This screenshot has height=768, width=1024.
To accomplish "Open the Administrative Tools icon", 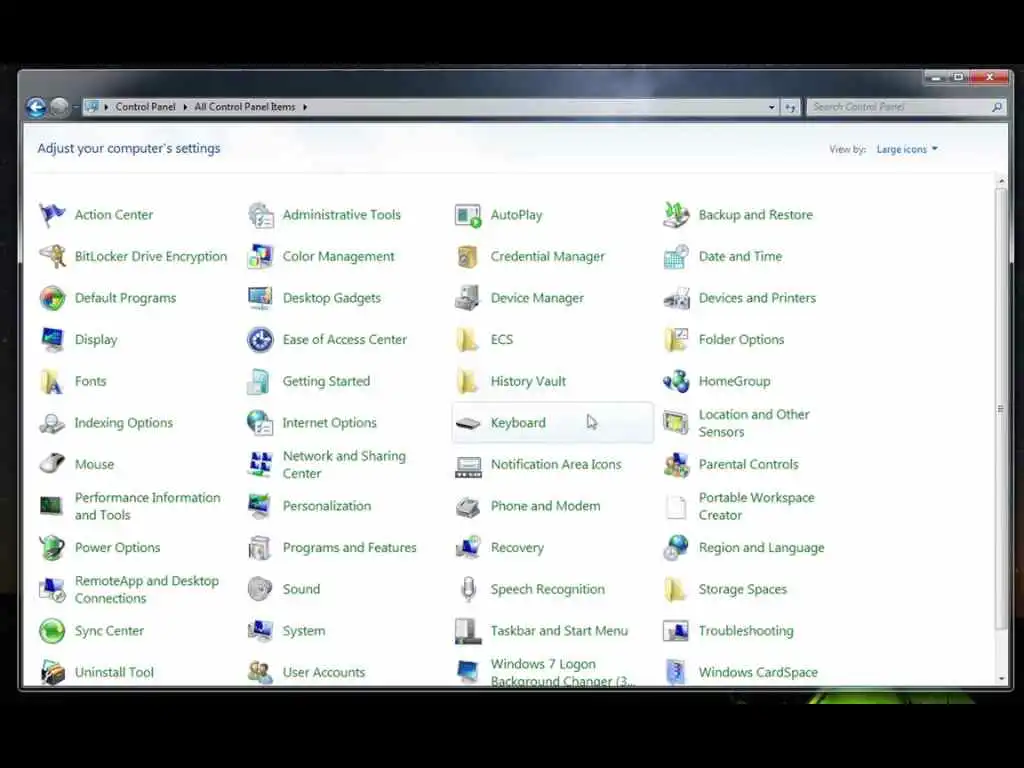I will coord(260,215).
